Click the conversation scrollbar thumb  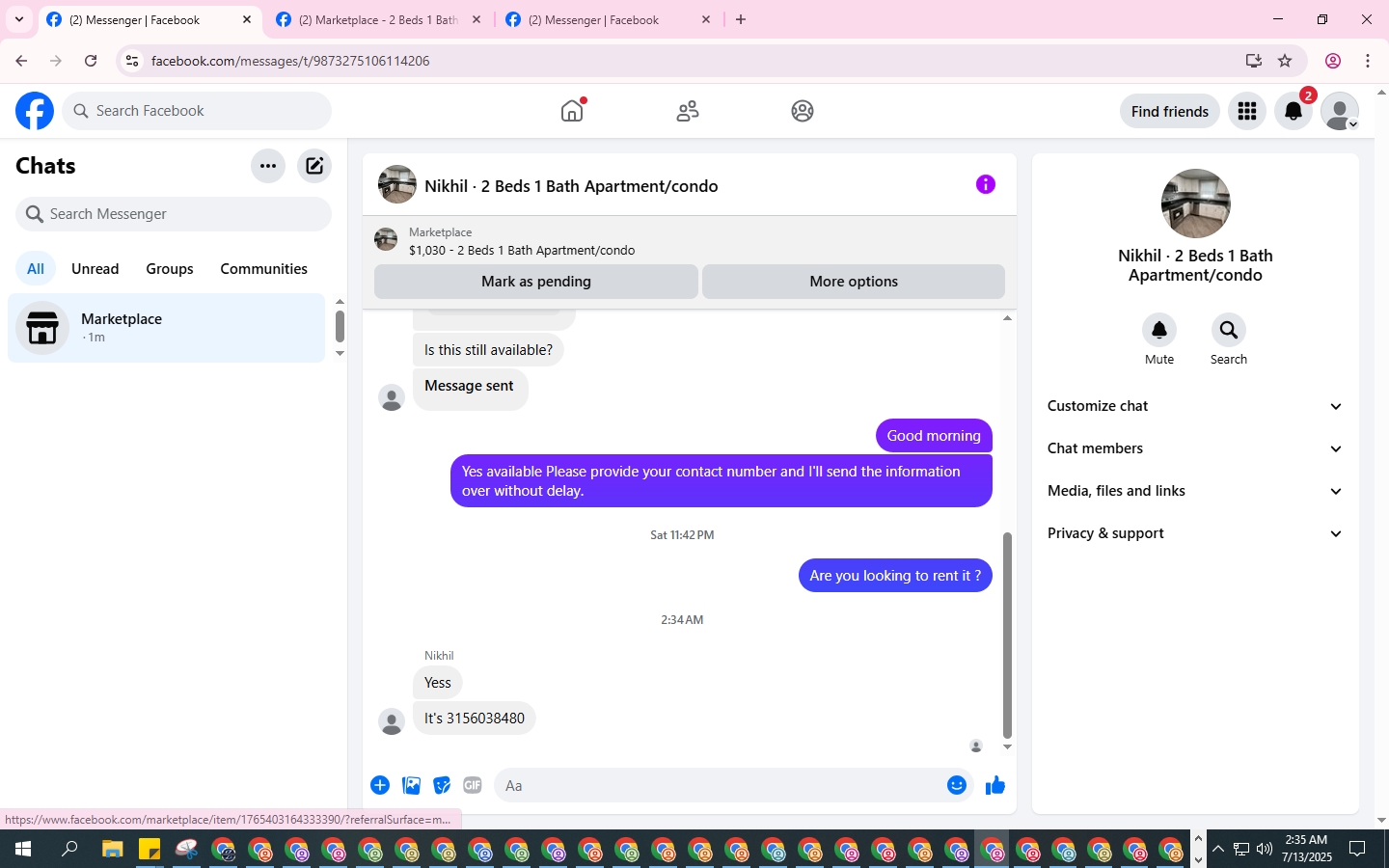pos(1007,635)
